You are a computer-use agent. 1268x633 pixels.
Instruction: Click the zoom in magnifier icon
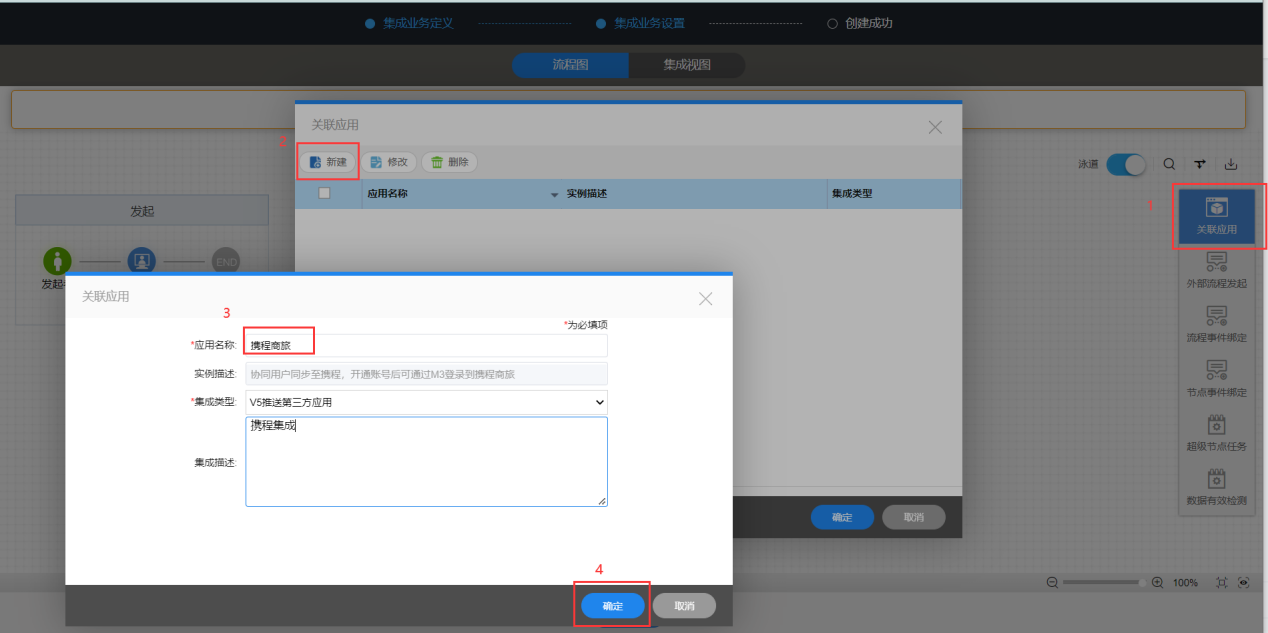click(1157, 582)
